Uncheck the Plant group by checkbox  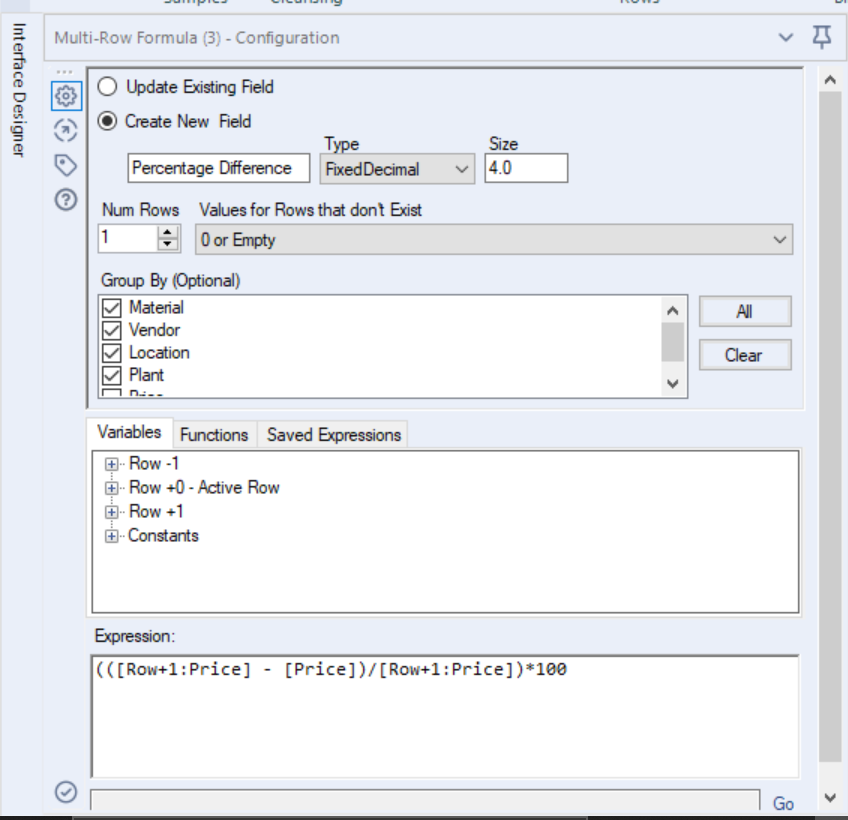click(x=109, y=375)
